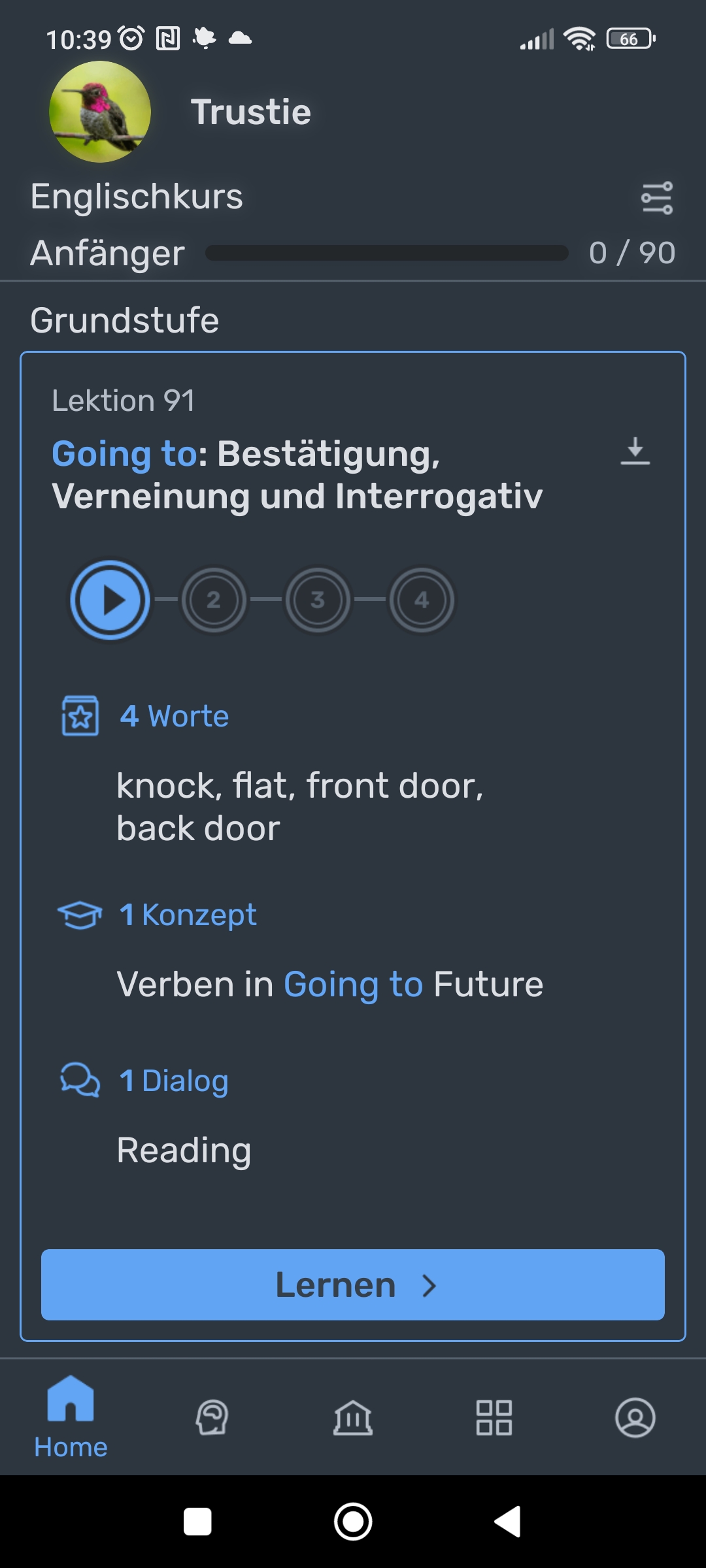Select lesson step 4 circle
Screen dimensions: 706x1568
coord(422,600)
